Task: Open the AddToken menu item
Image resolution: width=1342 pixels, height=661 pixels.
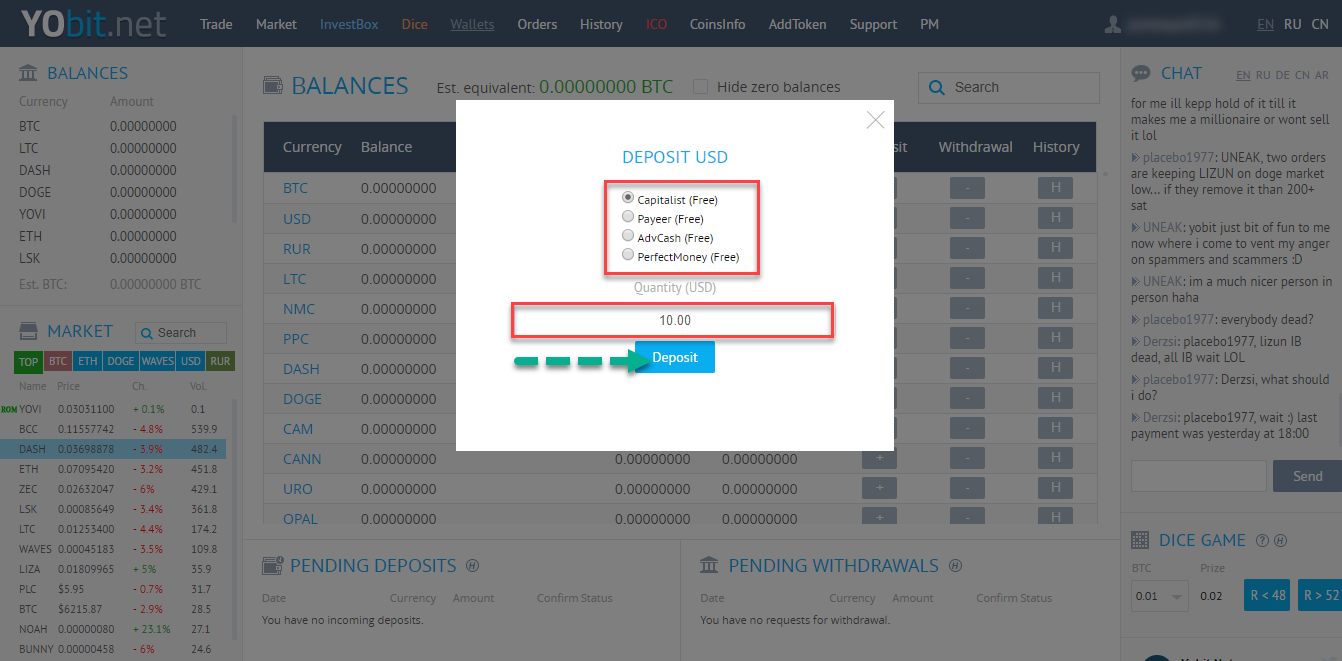Action: 797,24
